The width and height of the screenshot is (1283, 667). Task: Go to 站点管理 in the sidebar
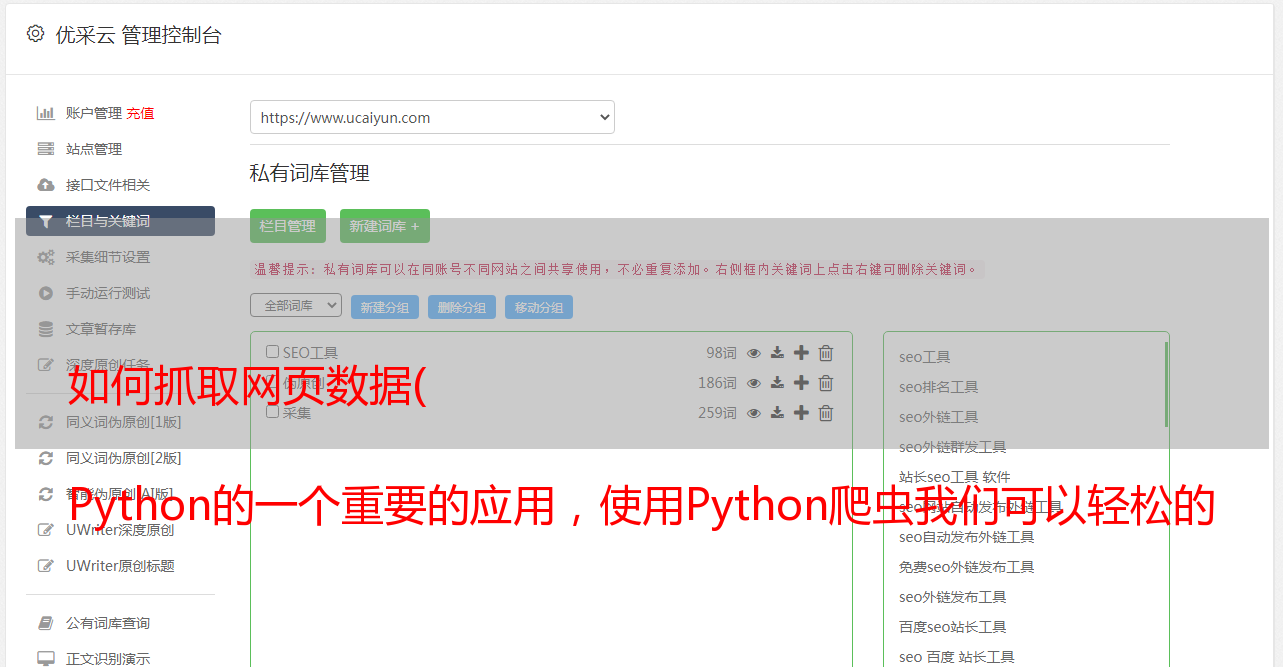point(94,149)
